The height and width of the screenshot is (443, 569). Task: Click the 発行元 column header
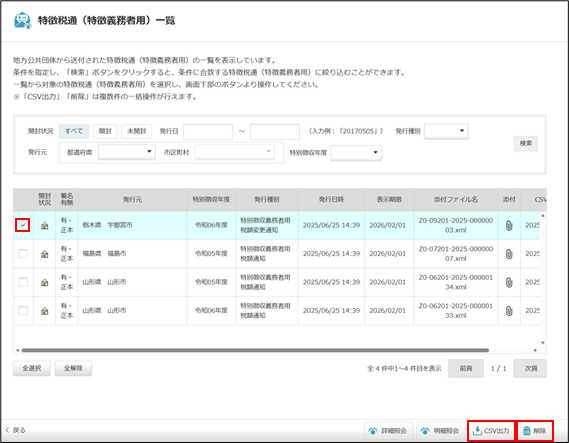(132, 200)
